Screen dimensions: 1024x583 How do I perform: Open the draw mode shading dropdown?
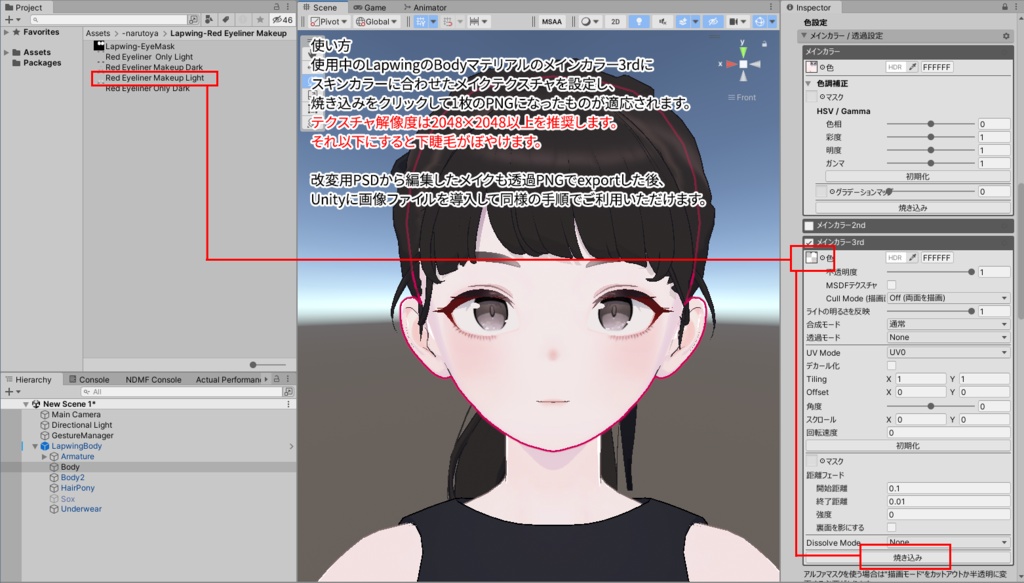point(589,22)
